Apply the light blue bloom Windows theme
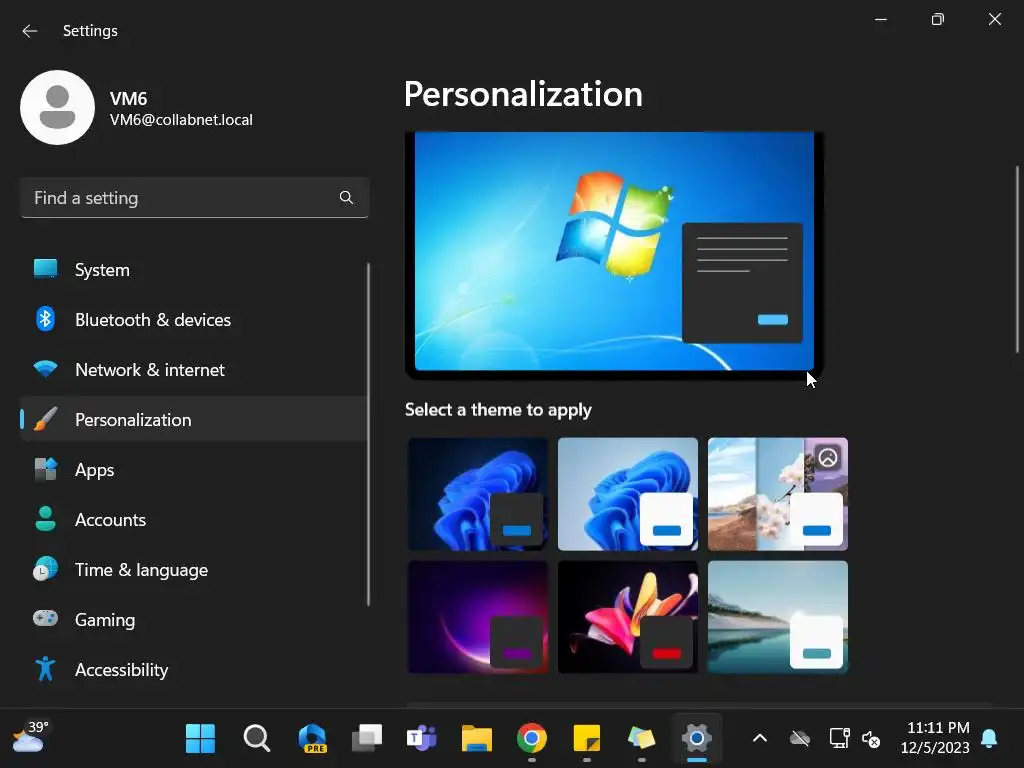The image size is (1024, 768). (x=628, y=494)
